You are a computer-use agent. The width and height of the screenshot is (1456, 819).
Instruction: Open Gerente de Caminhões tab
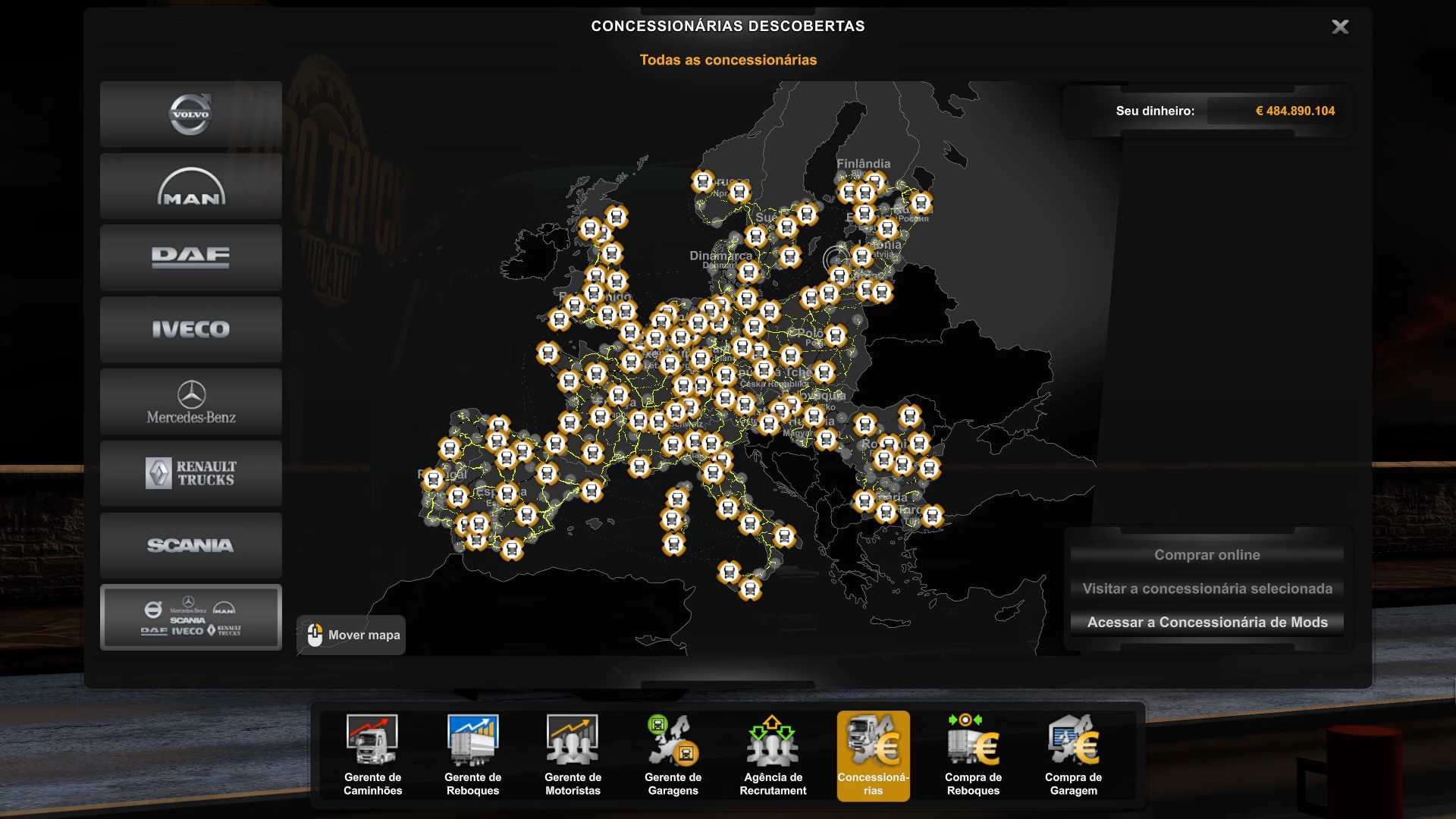point(372,755)
